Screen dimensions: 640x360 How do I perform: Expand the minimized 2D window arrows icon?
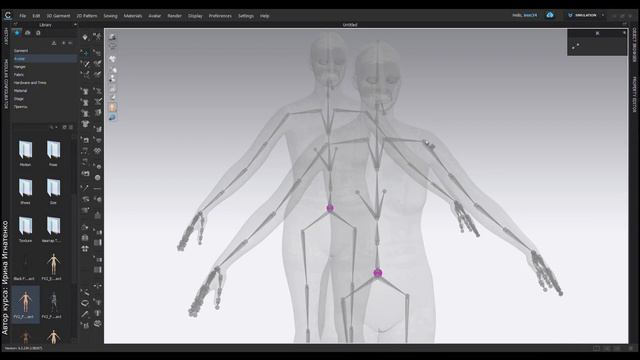[x=576, y=47]
